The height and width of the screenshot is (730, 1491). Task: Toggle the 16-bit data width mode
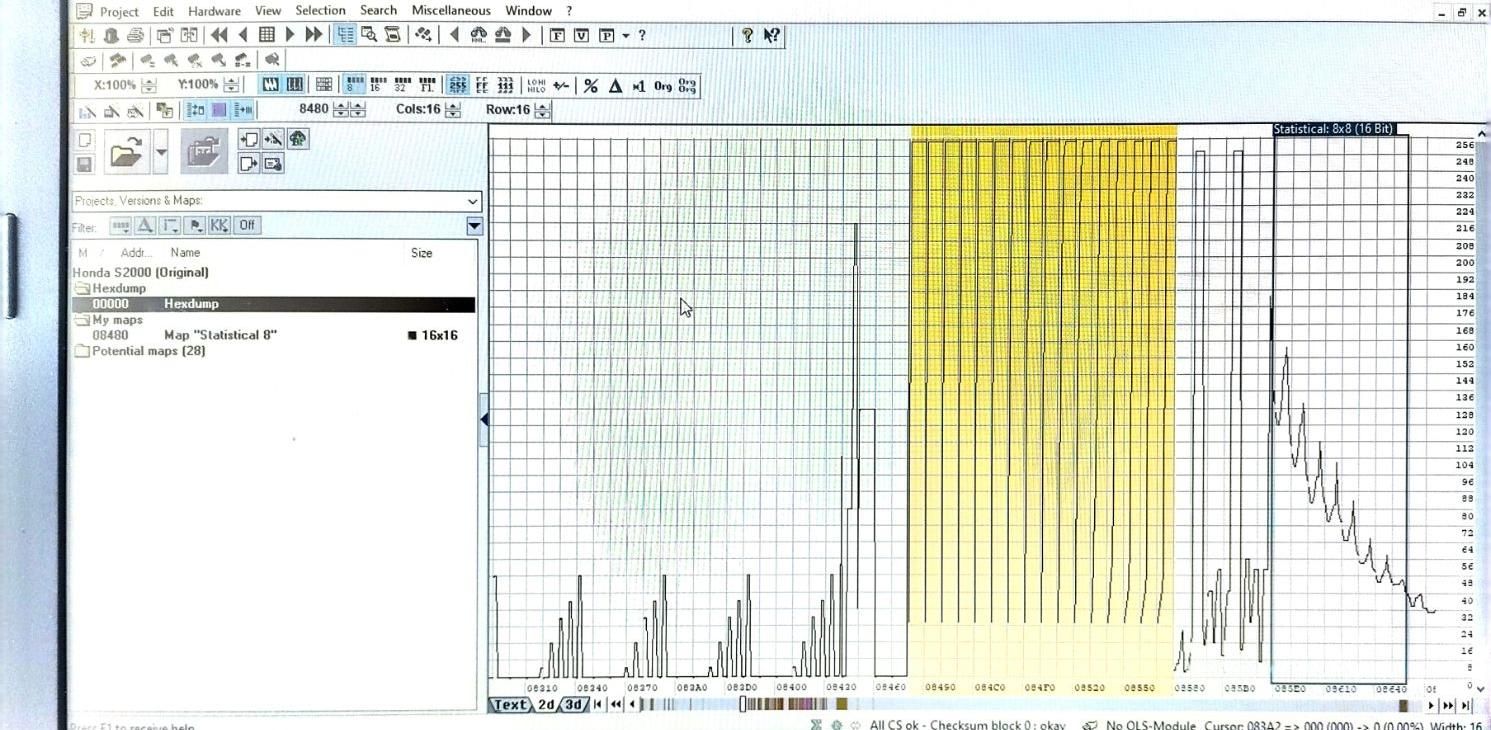pos(377,86)
